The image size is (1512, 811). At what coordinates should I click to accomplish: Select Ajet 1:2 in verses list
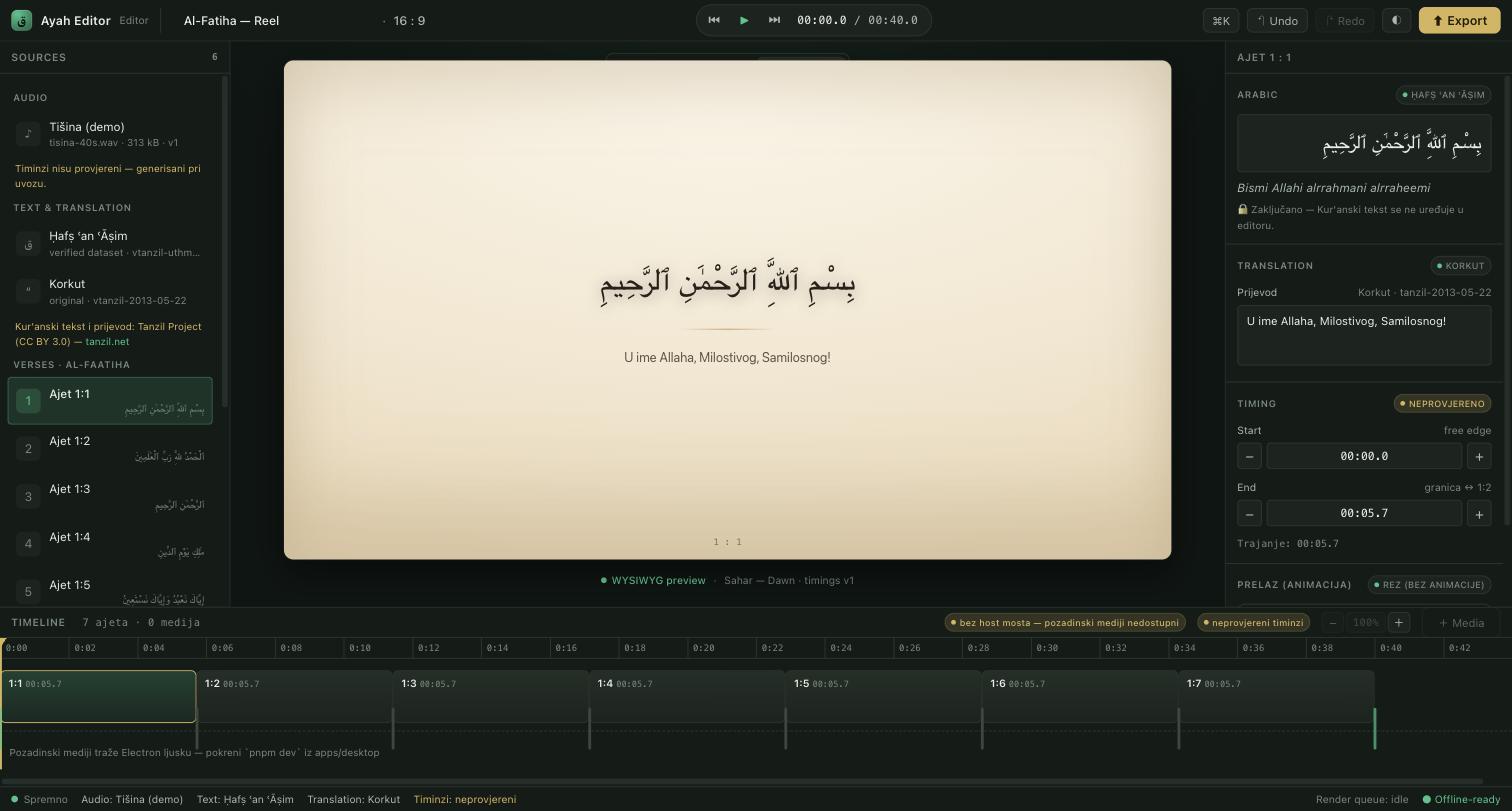(x=110, y=448)
